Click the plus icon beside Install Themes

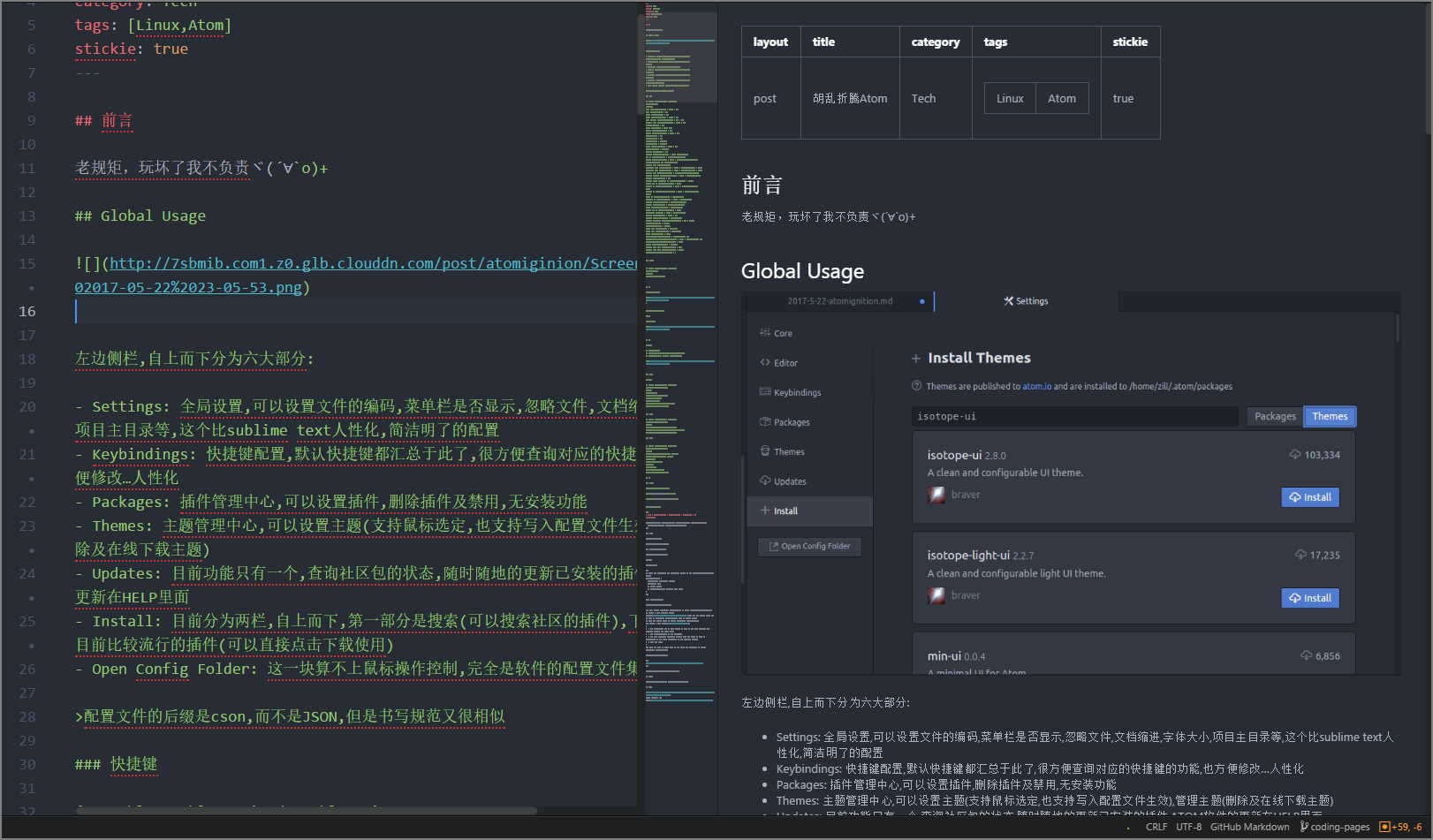916,358
